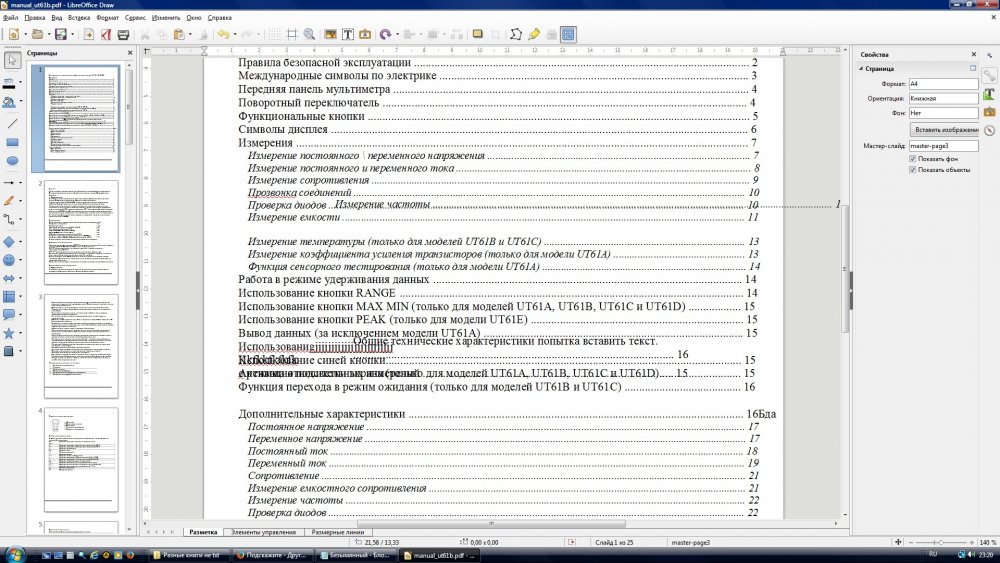Select the Stars shapes tool

click(9, 333)
